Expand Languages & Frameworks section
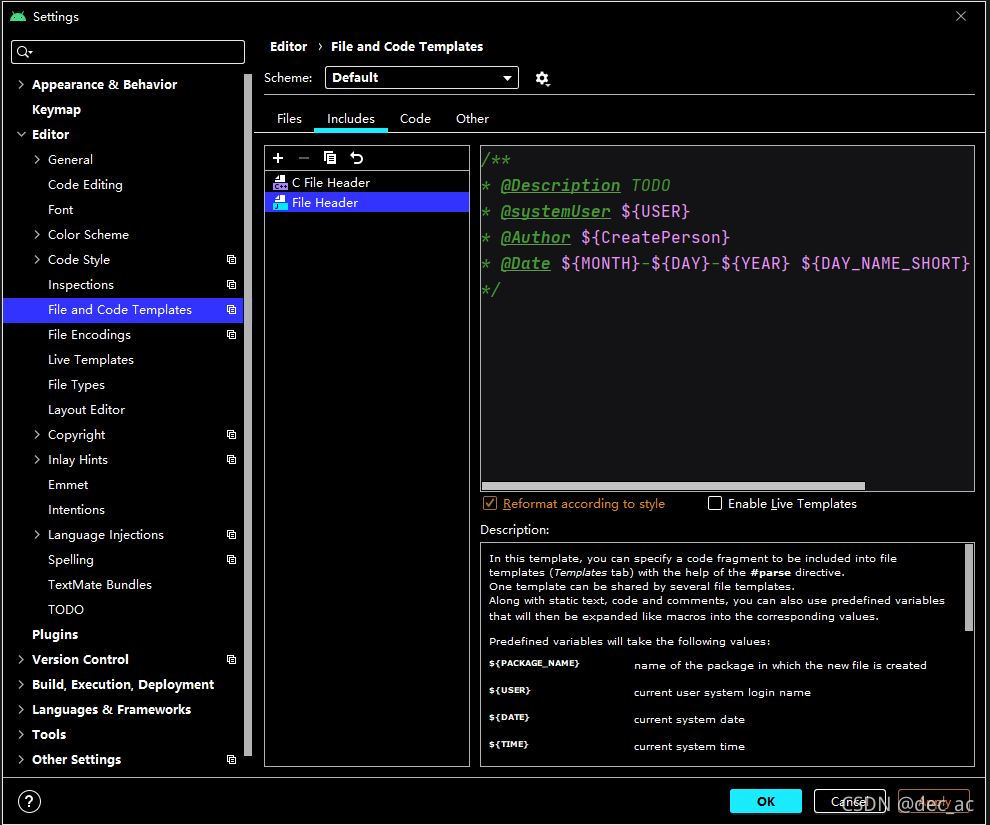The image size is (990, 825). pyautogui.click(x=21, y=709)
